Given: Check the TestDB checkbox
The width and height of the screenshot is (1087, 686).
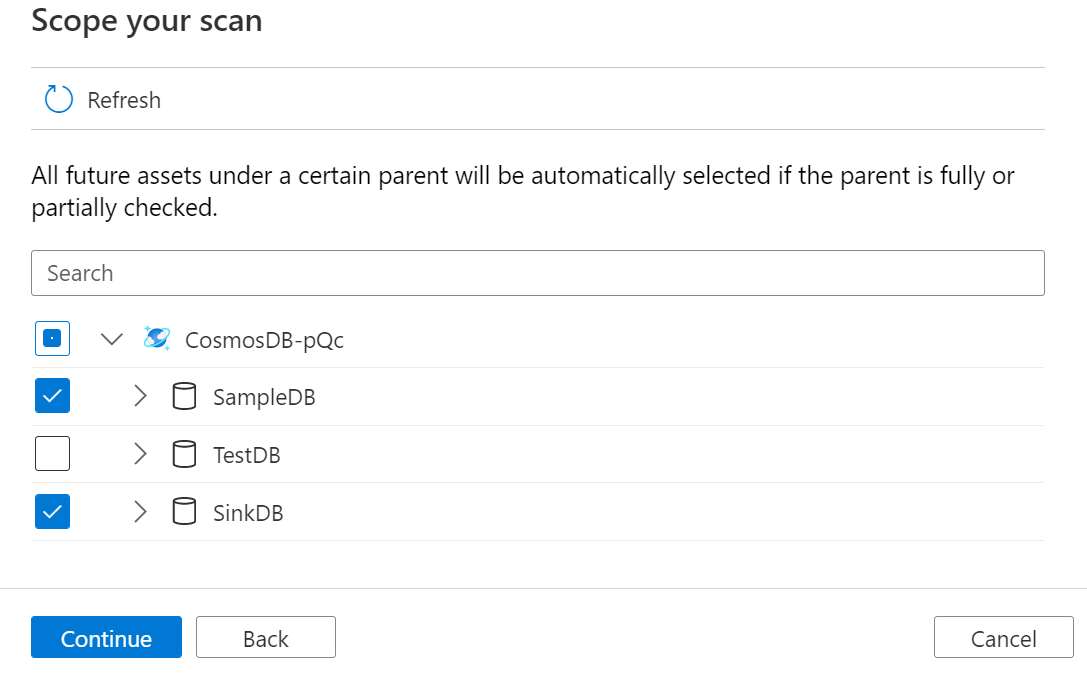Looking at the screenshot, I should (x=53, y=453).
